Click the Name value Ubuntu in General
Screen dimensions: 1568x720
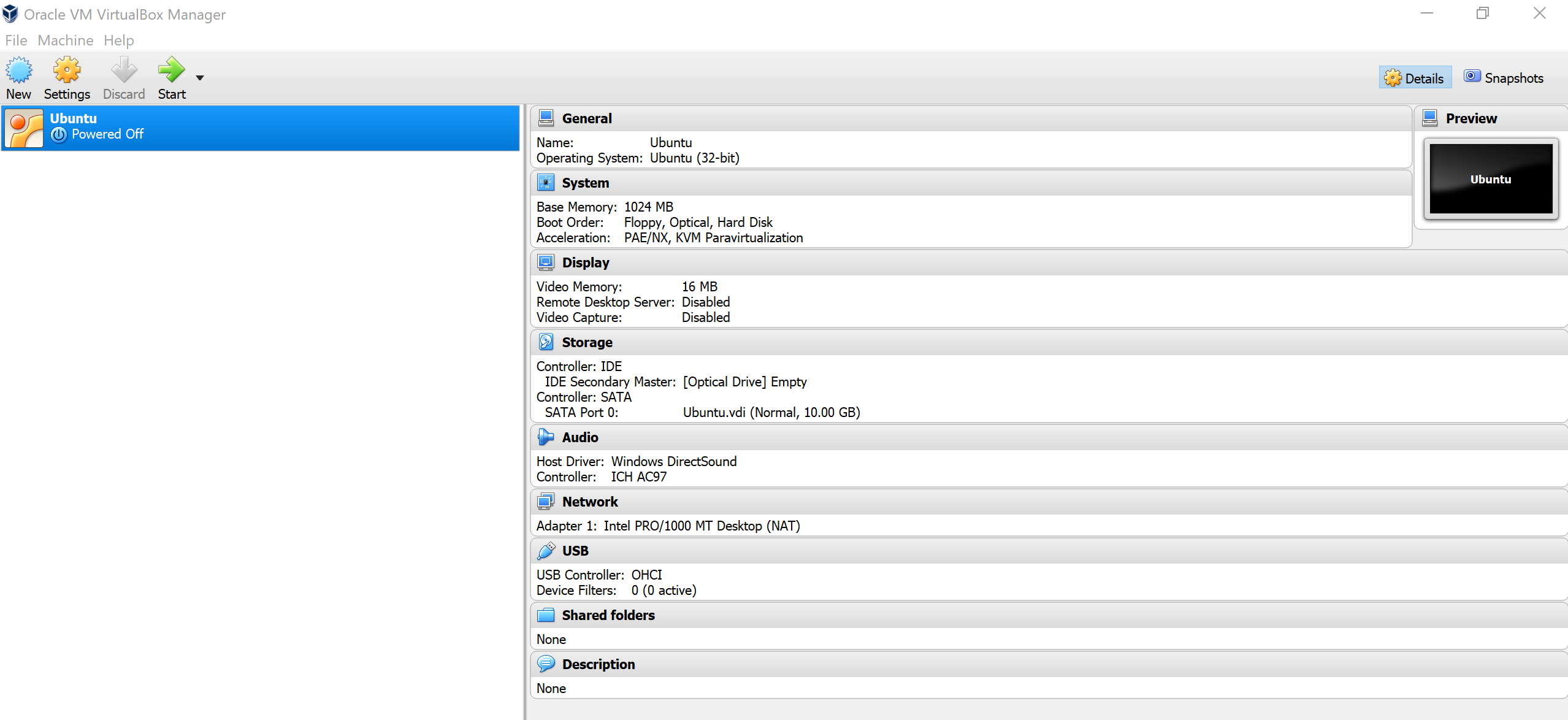(671, 142)
